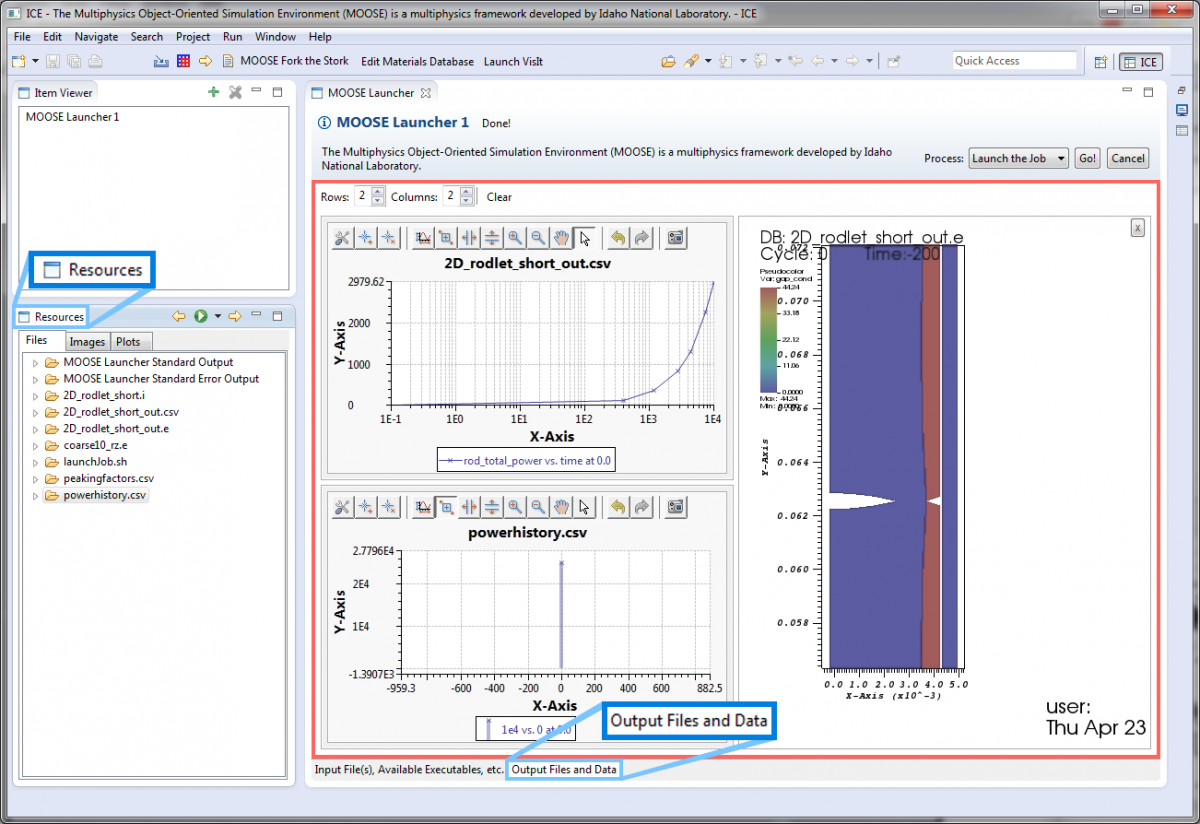Screen dimensions: 1200x824
Task: Click the undo arrow in the plot toolbar
Action: pos(620,238)
